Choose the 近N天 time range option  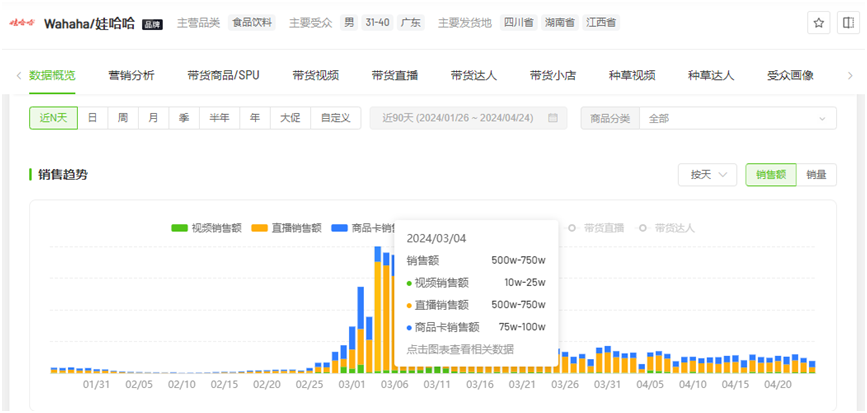pyautogui.click(x=53, y=118)
